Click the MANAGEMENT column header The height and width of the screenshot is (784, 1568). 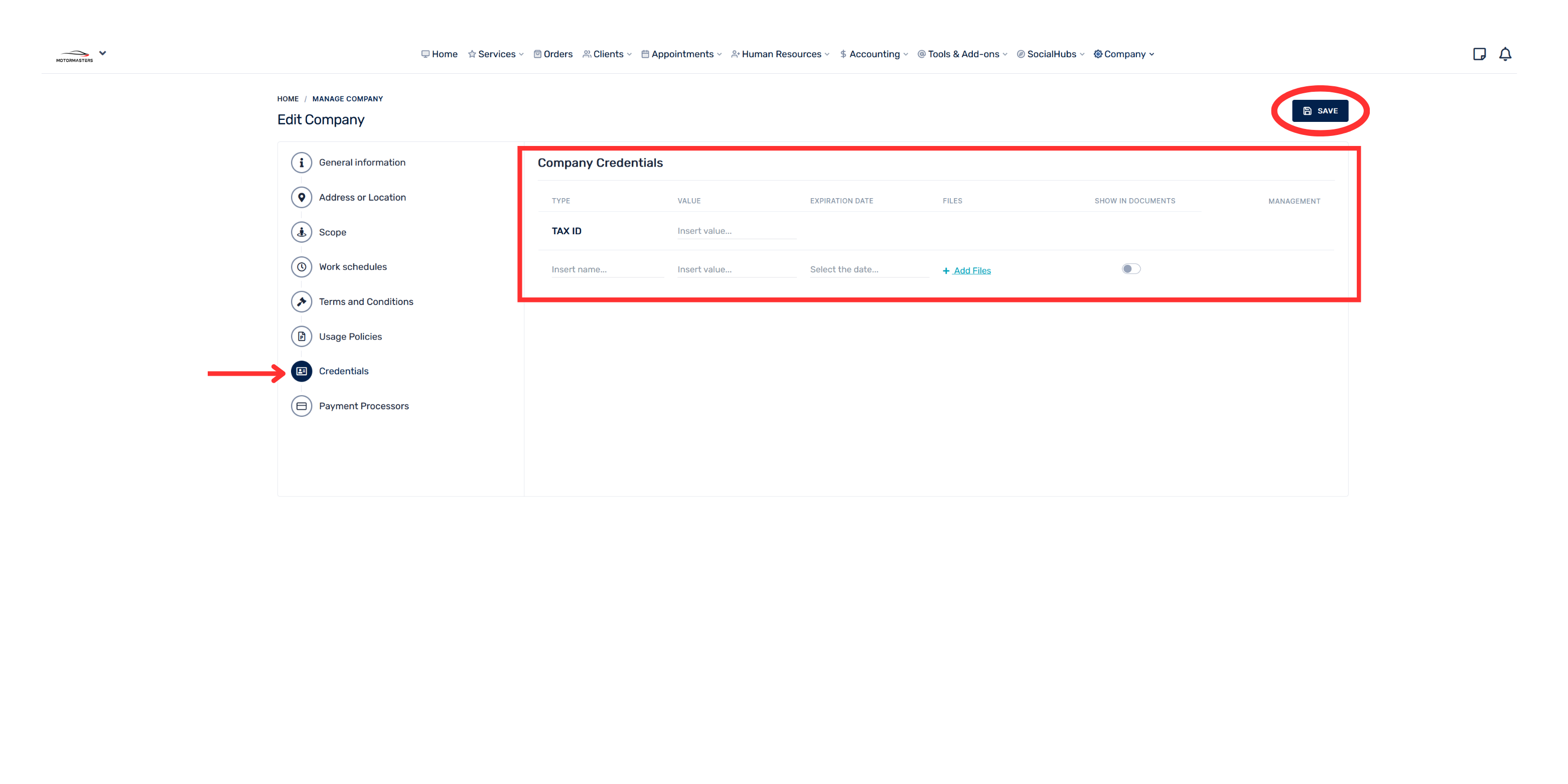(x=1294, y=201)
